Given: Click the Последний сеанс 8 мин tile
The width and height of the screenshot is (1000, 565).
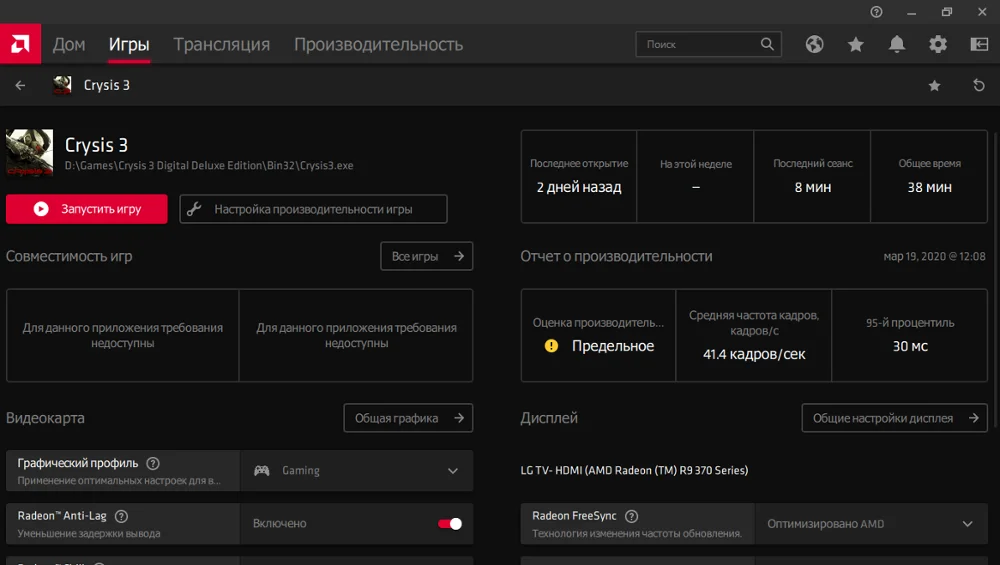Looking at the screenshot, I should coord(812,177).
